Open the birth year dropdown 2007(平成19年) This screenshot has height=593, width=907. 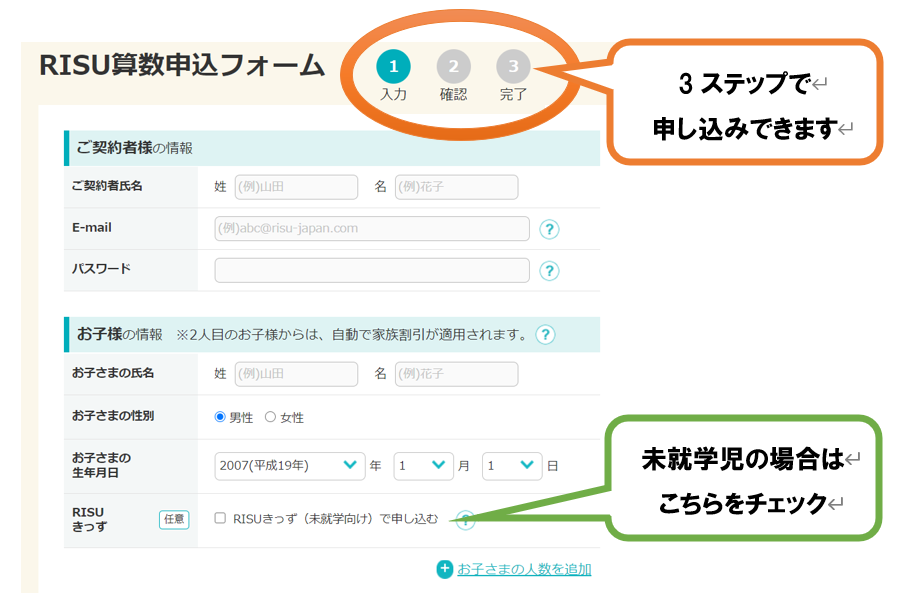(289, 466)
